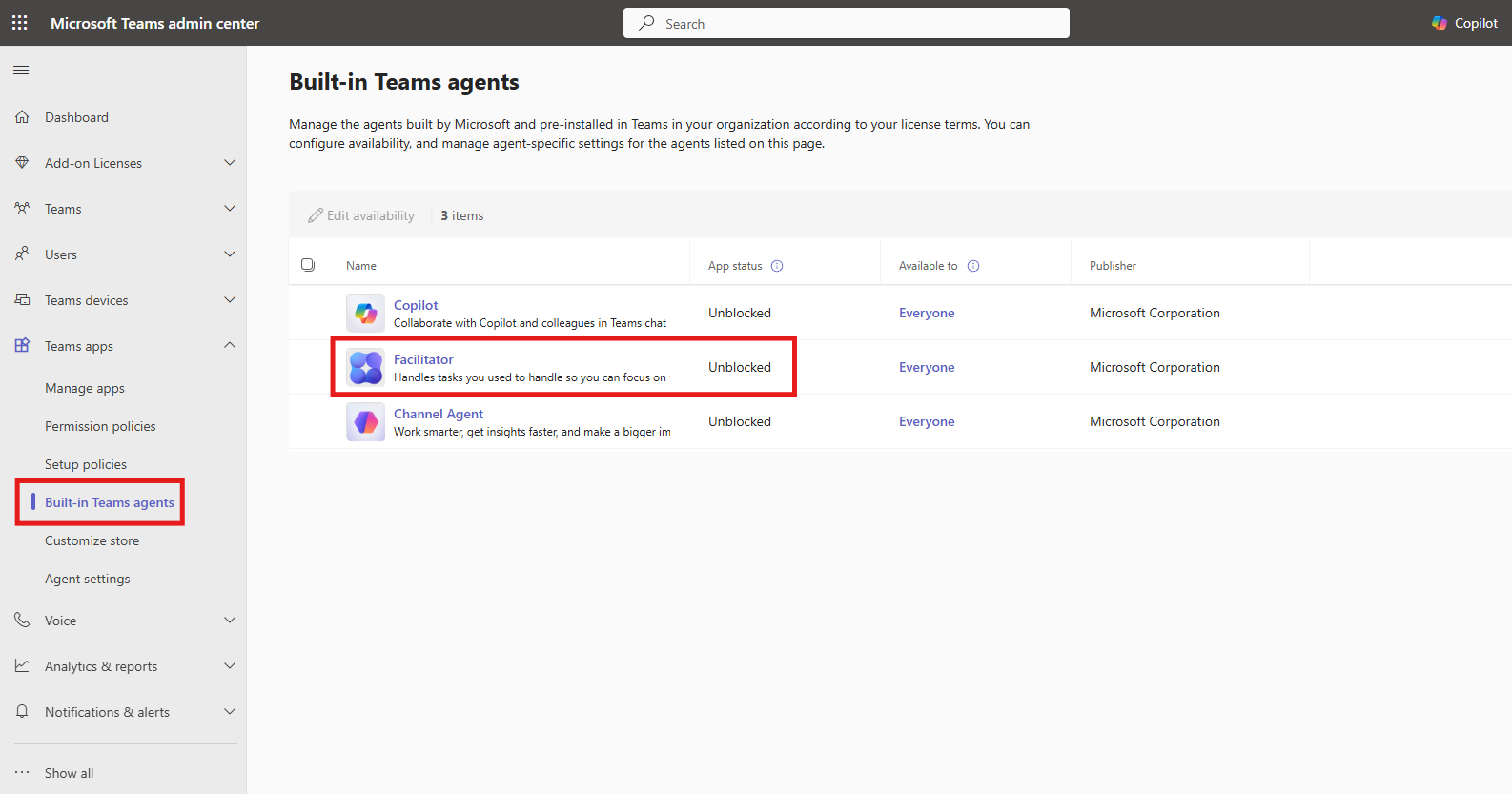
Task: Click the Available to info icon
Action: pos(973,266)
